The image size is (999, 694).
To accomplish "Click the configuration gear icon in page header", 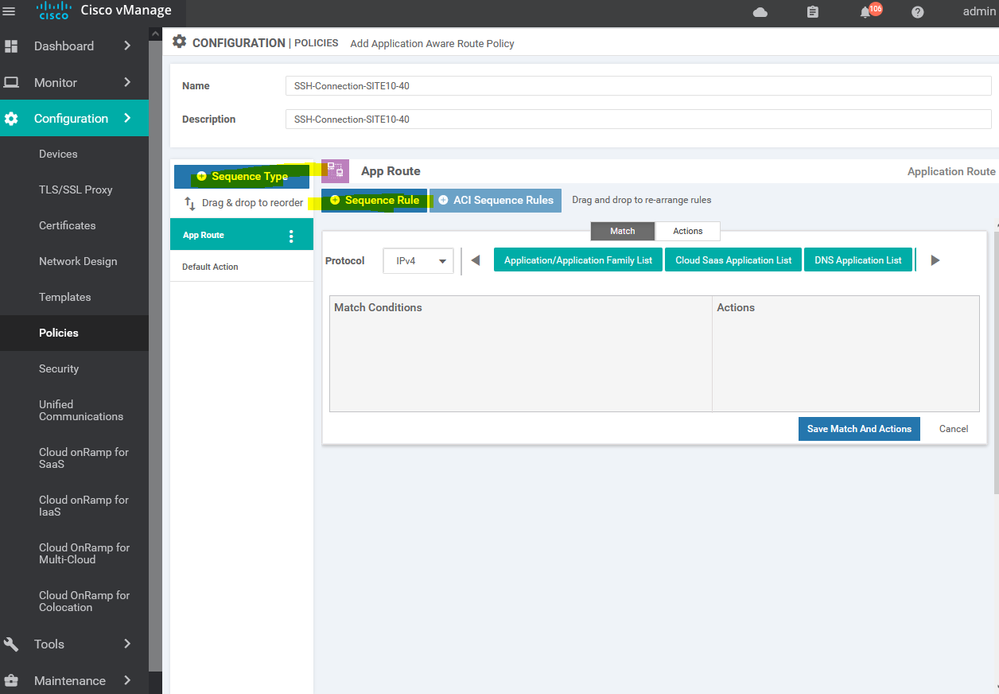I will pos(180,41).
